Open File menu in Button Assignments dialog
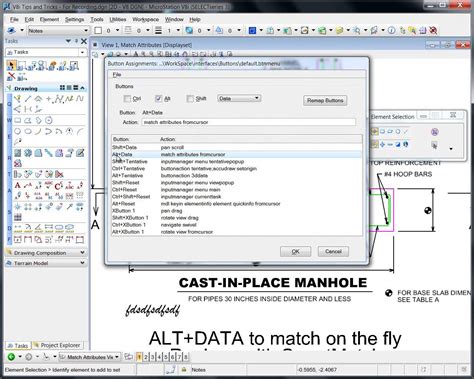The image size is (474, 379). [x=117, y=74]
